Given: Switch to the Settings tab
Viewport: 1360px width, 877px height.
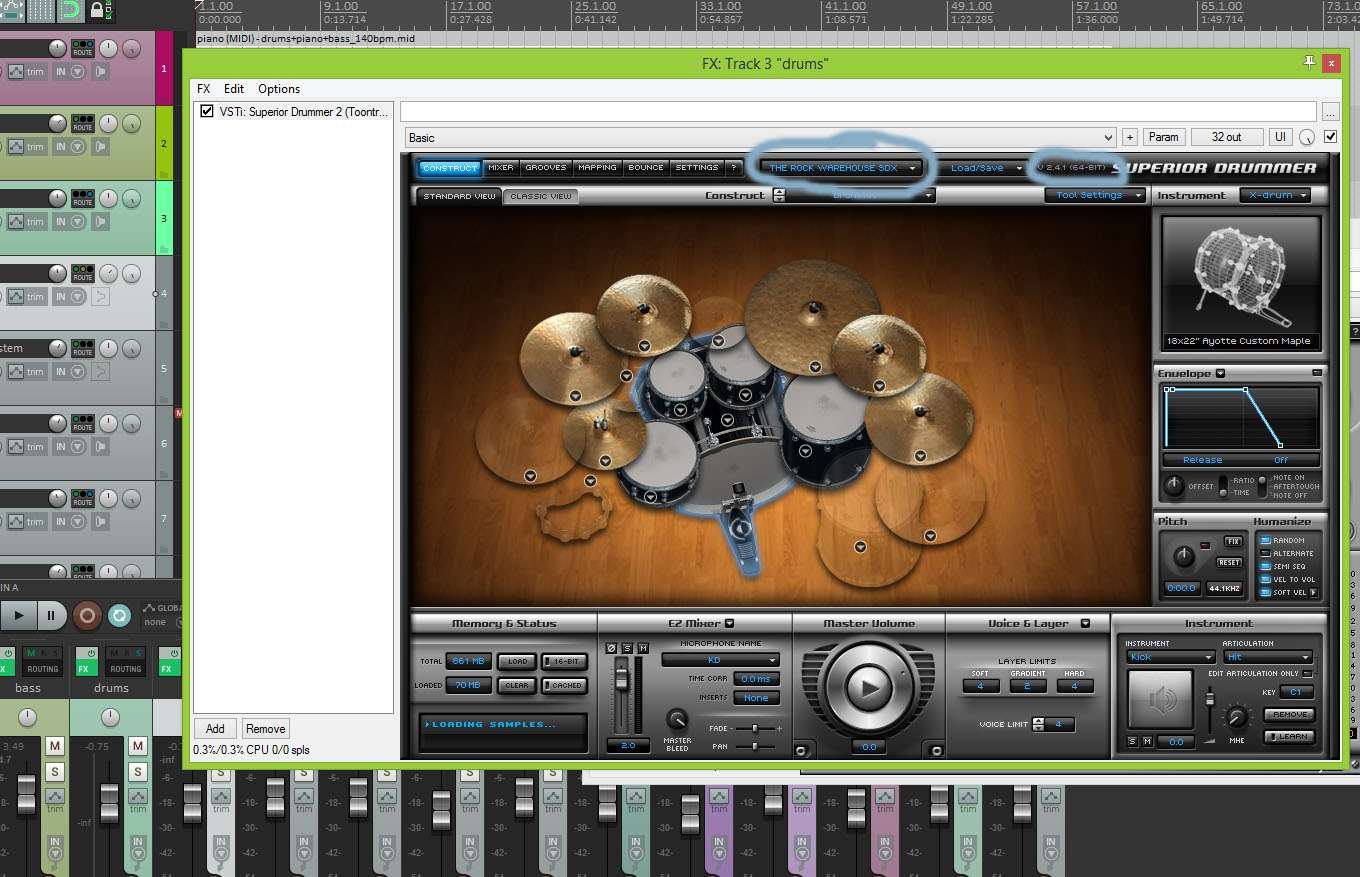Looking at the screenshot, I should (696, 168).
